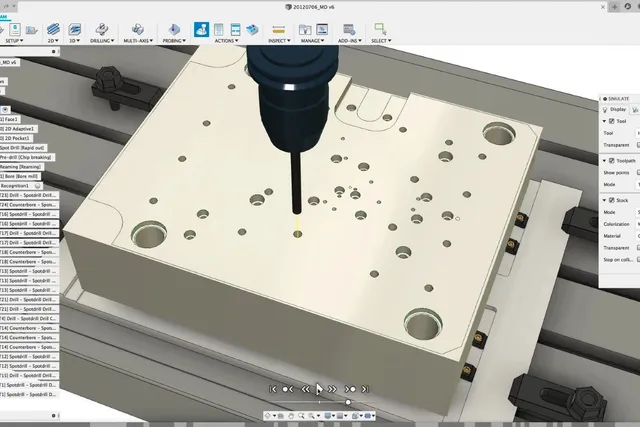The height and width of the screenshot is (427, 640).
Task: Select Pre-drill [Chip breaking] operation
Action: [27, 157]
